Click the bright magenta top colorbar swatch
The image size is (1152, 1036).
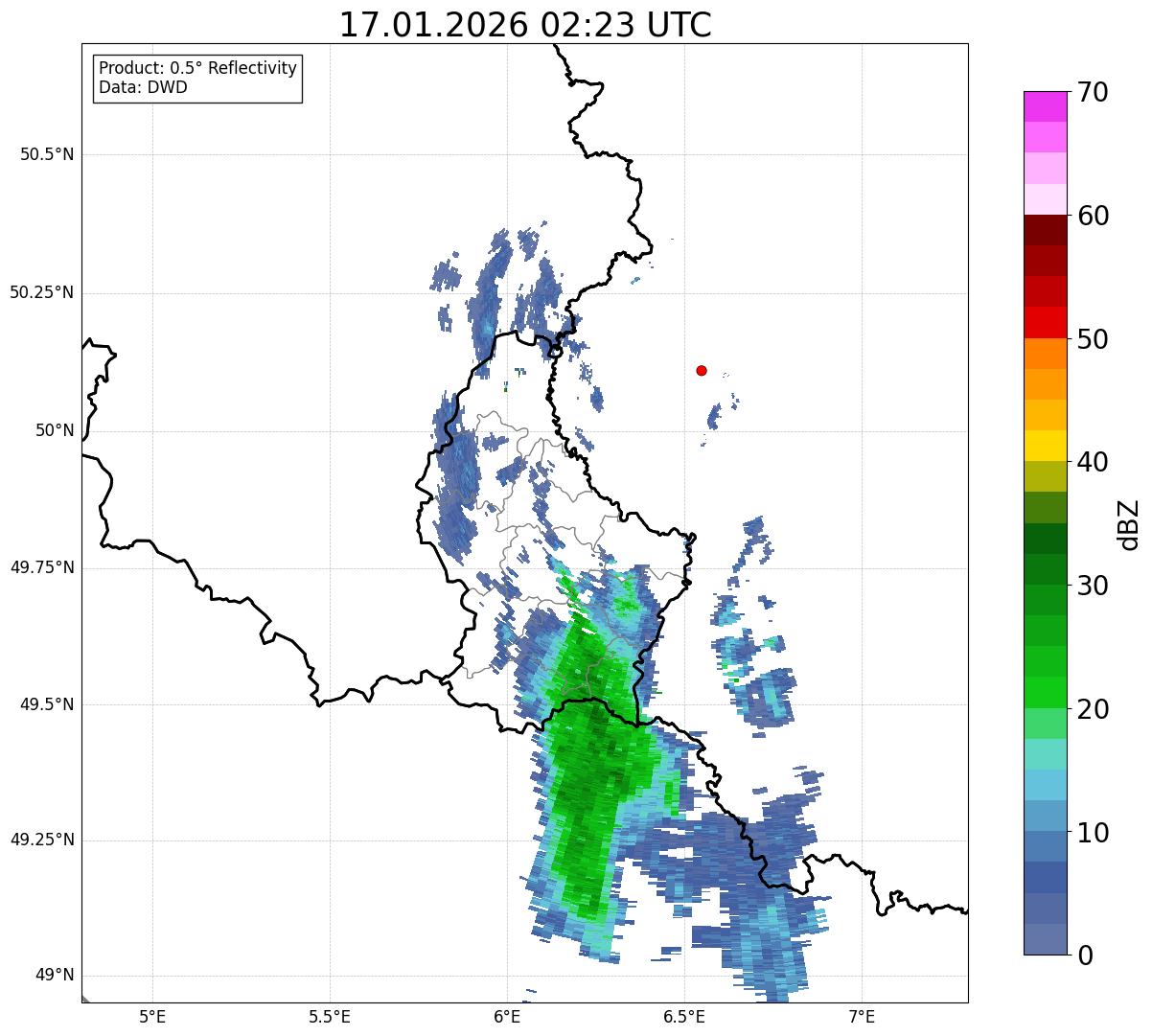pyautogui.click(x=1046, y=106)
